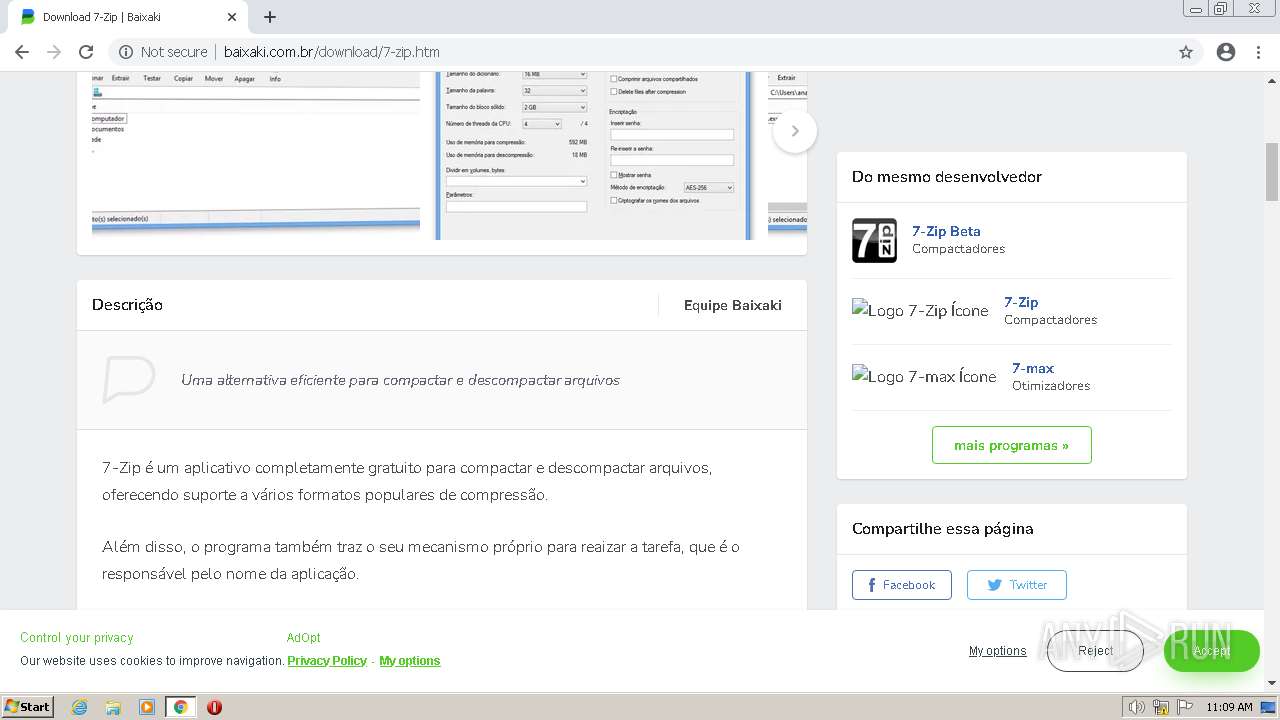The width and height of the screenshot is (1280, 720).
Task: Go back to the previous page
Action: pyautogui.click(x=22, y=52)
